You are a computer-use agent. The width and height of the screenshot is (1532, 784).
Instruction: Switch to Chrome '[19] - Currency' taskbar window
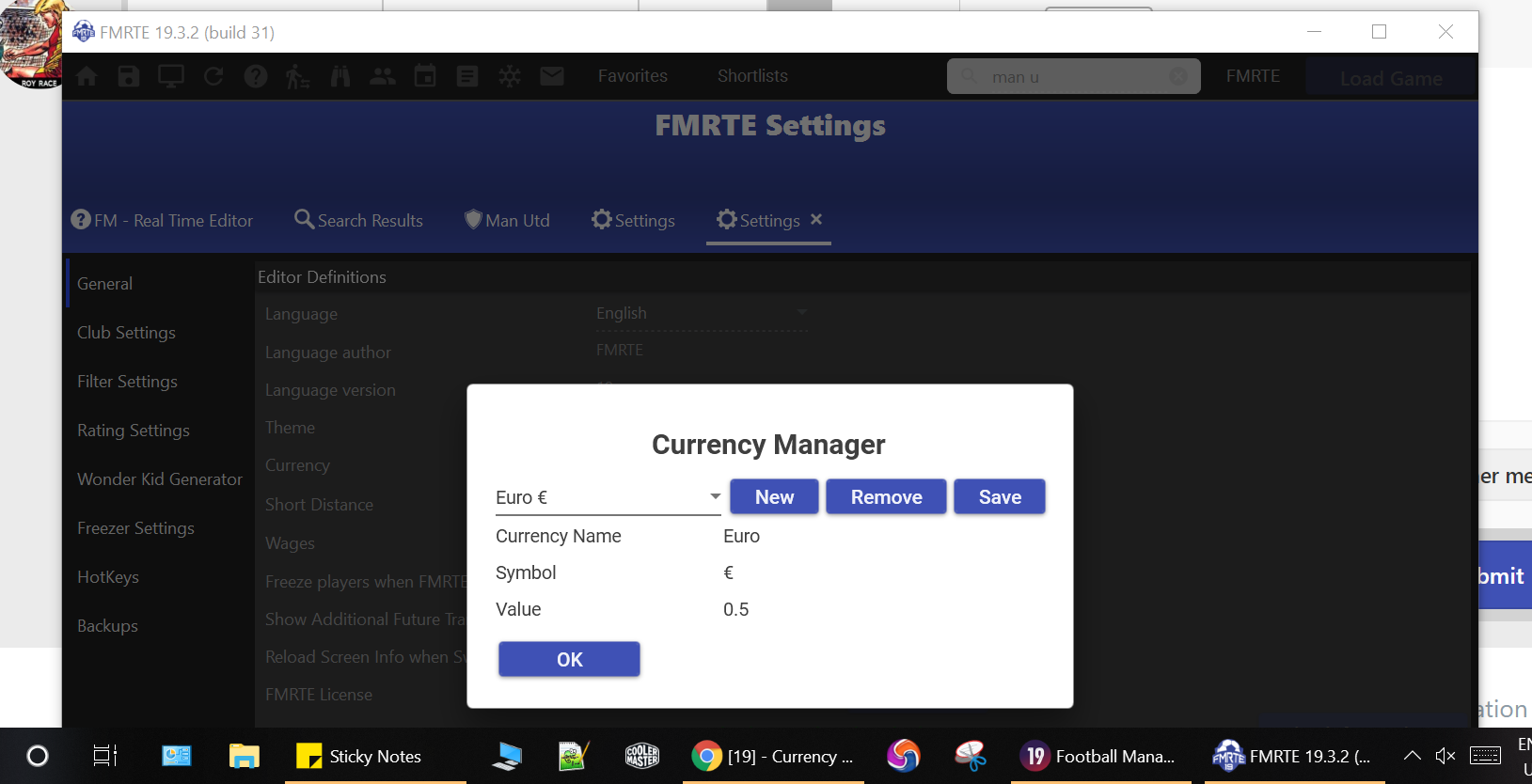pyautogui.click(x=773, y=756)
